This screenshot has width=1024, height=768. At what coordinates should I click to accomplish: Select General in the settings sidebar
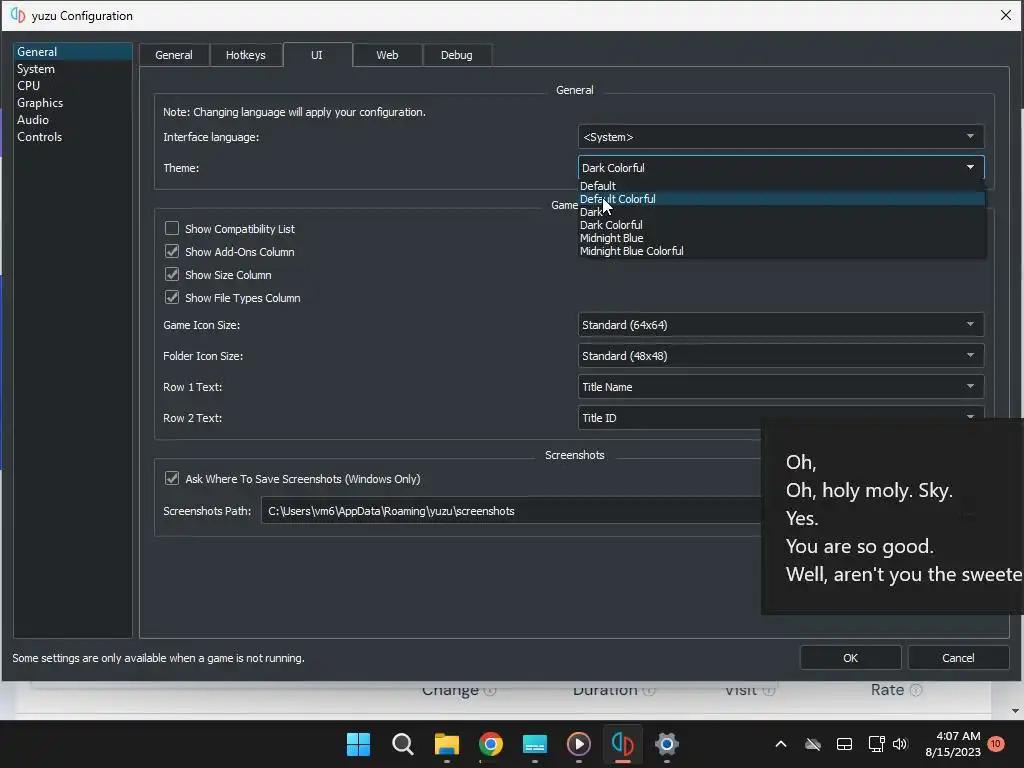tap(72, 52)
